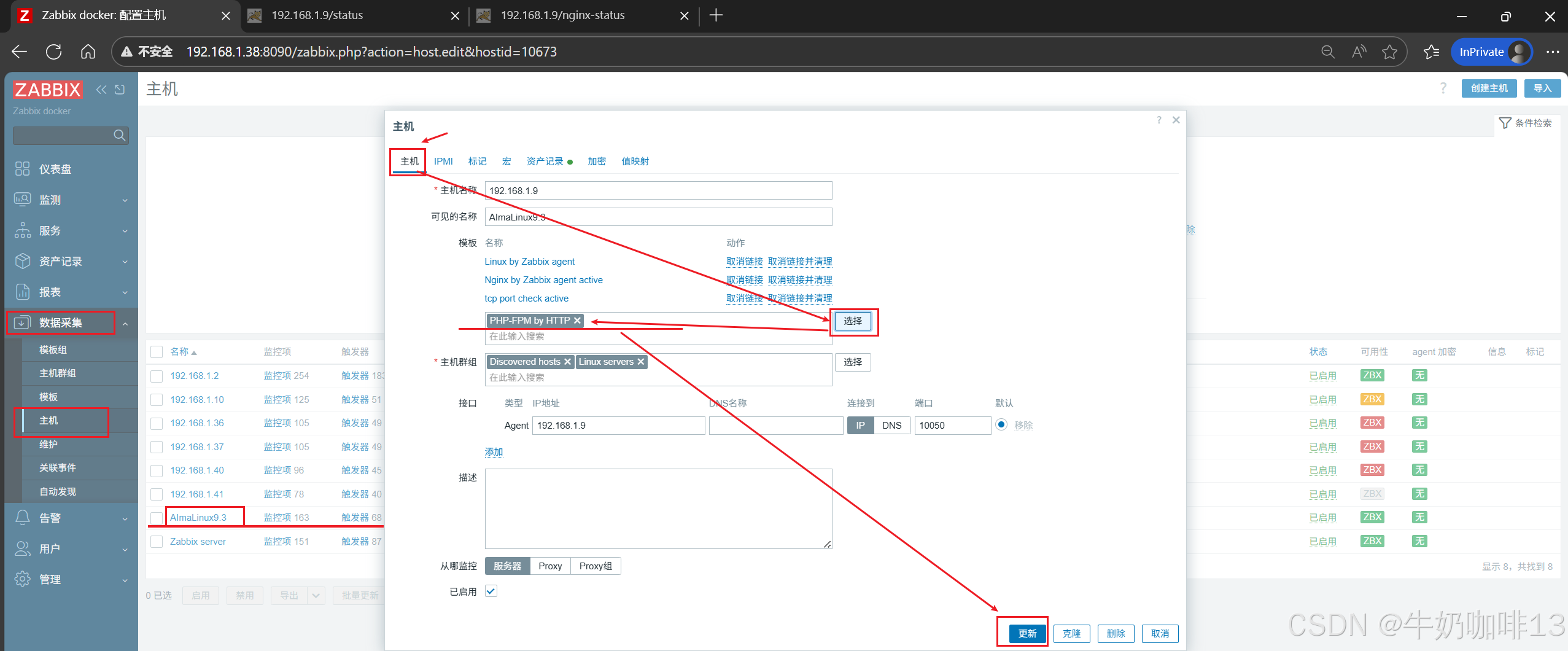
Task: Switch to the IPMI tab
Action: (x=443, y=161)
